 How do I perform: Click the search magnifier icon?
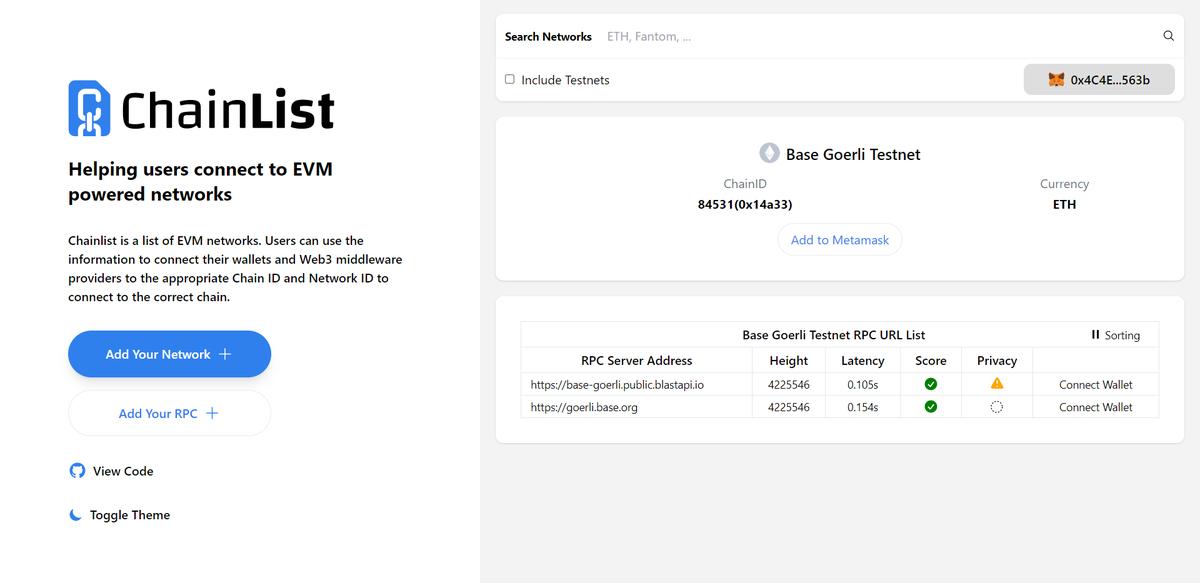tap(1168, 36)
